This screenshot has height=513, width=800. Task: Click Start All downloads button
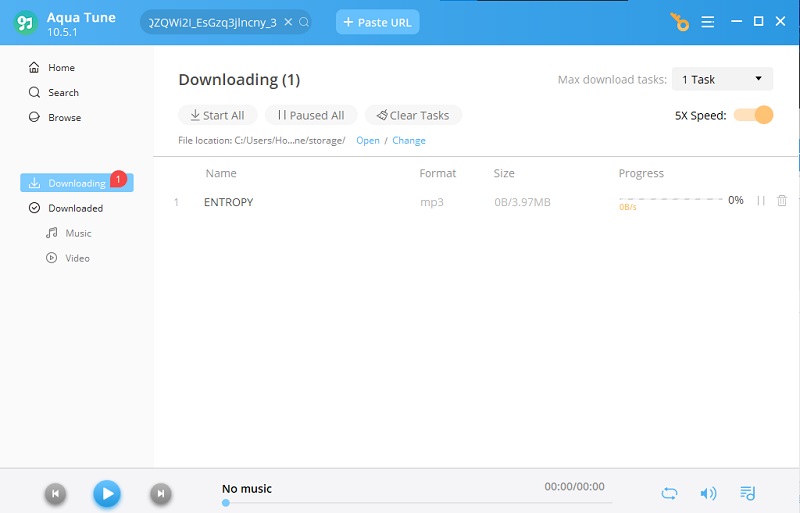[x=218, y=115]
